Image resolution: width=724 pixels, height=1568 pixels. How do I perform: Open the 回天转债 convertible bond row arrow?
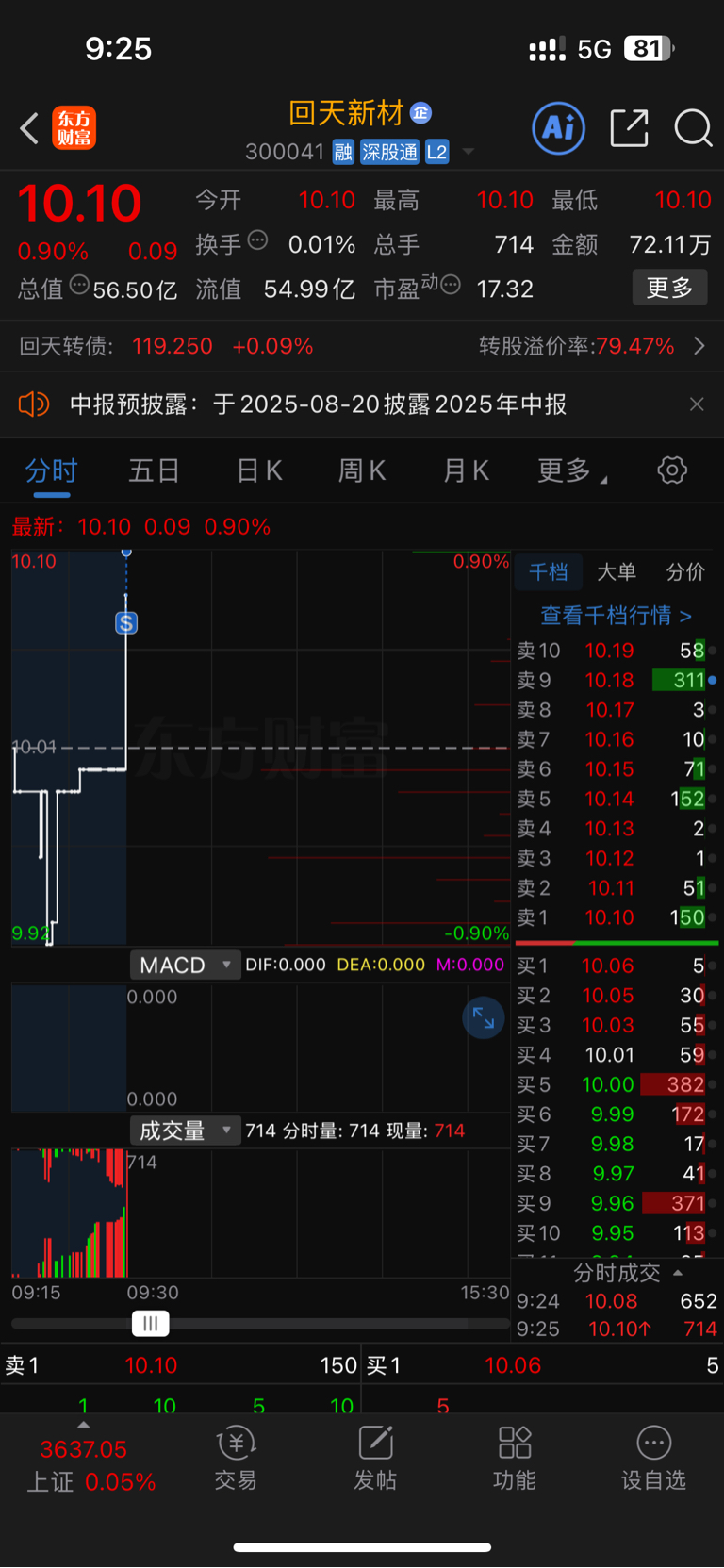pyautogui.click(x=699, y=346)
